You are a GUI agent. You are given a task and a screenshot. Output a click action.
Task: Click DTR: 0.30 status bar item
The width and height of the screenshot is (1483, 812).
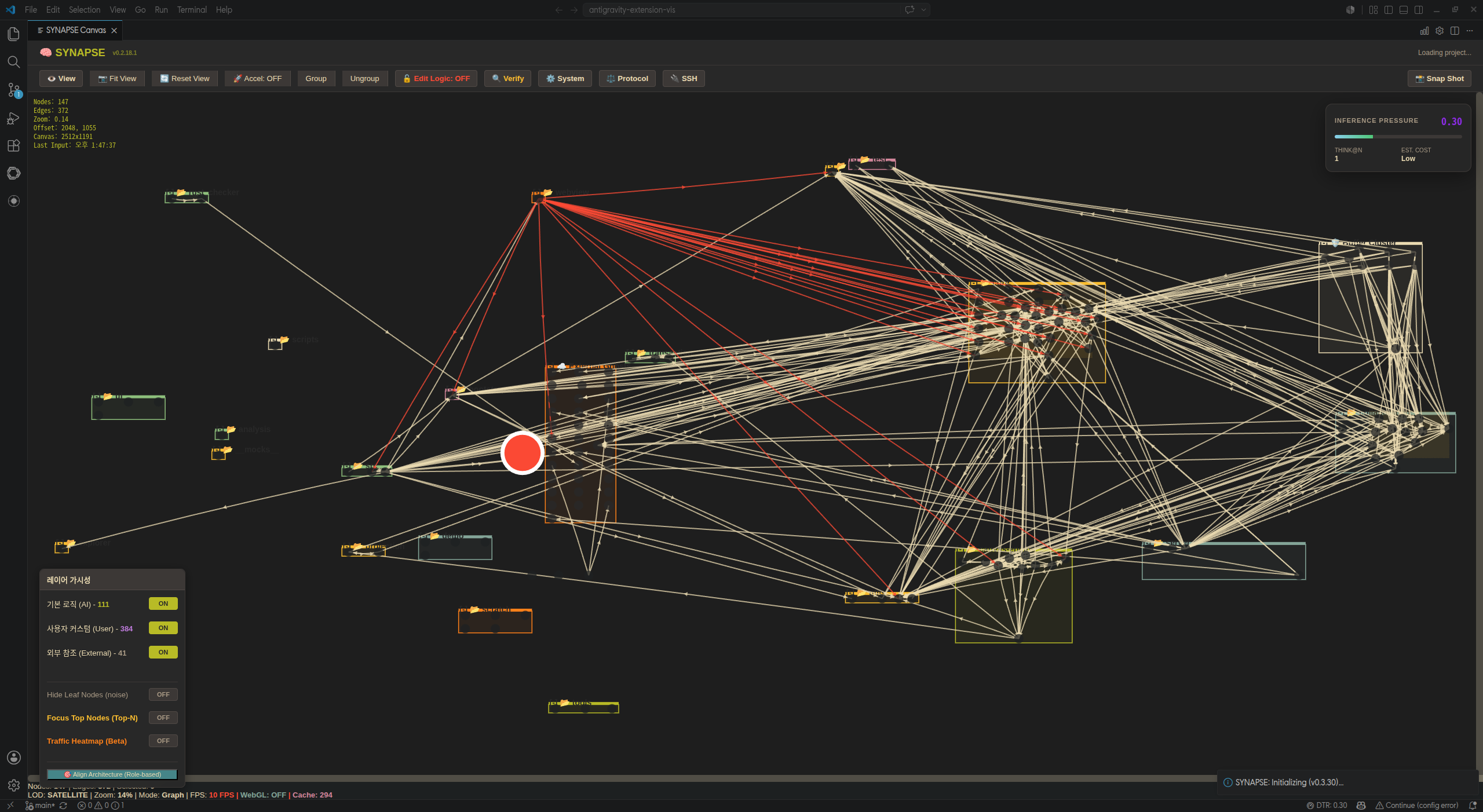[x=1327, y=806]
